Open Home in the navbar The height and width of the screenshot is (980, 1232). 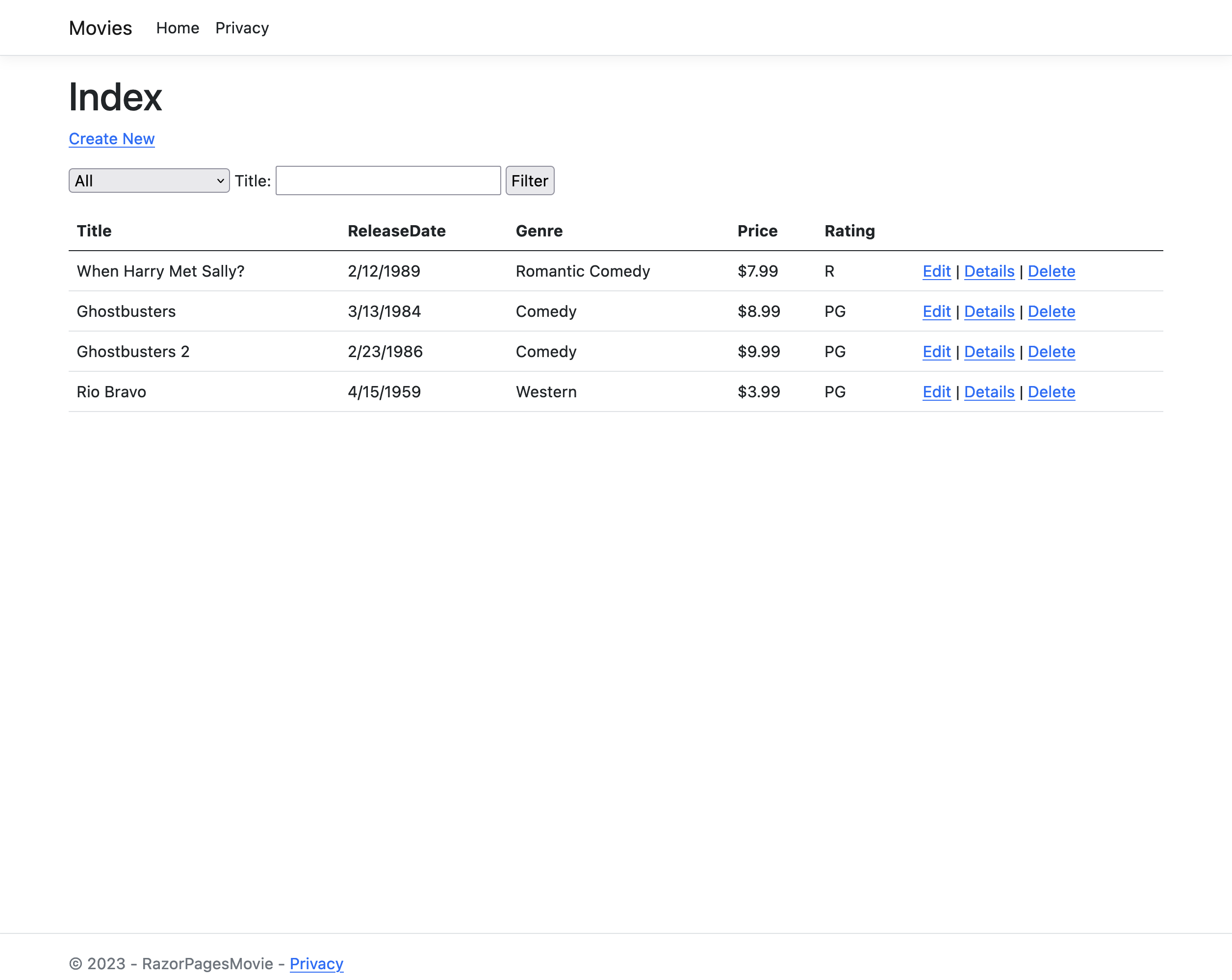178,28
